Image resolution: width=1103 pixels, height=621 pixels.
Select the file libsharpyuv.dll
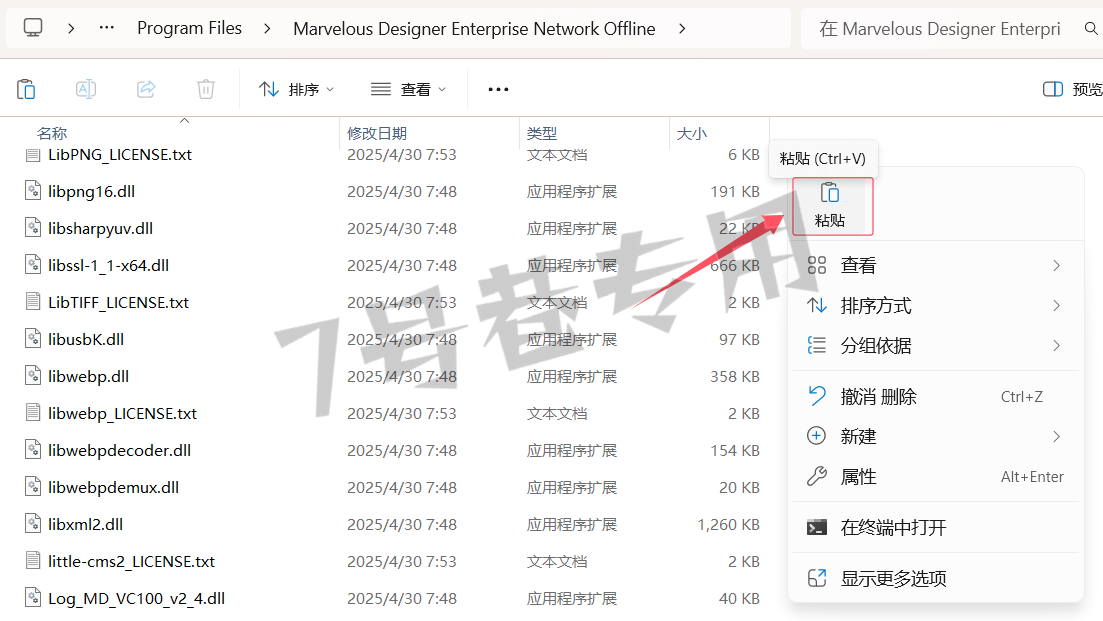click(x=101, y=229)
